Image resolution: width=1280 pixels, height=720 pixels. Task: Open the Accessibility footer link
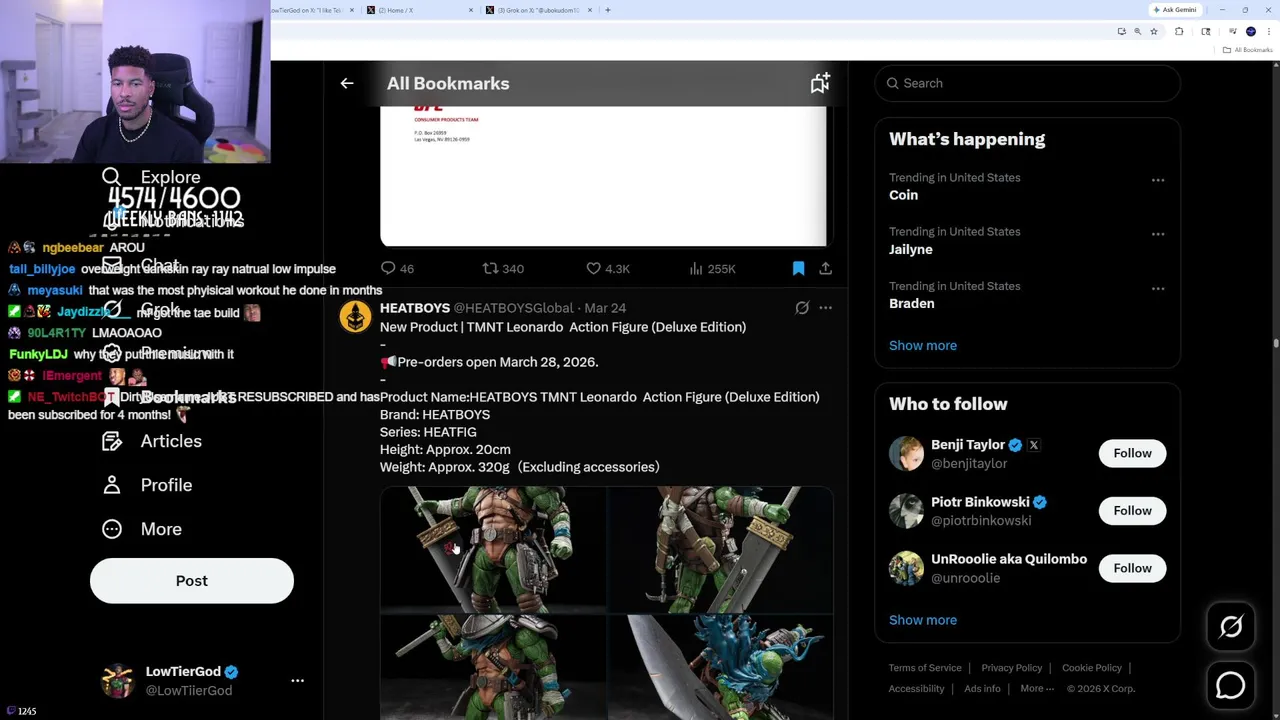(x=916, y=689)
